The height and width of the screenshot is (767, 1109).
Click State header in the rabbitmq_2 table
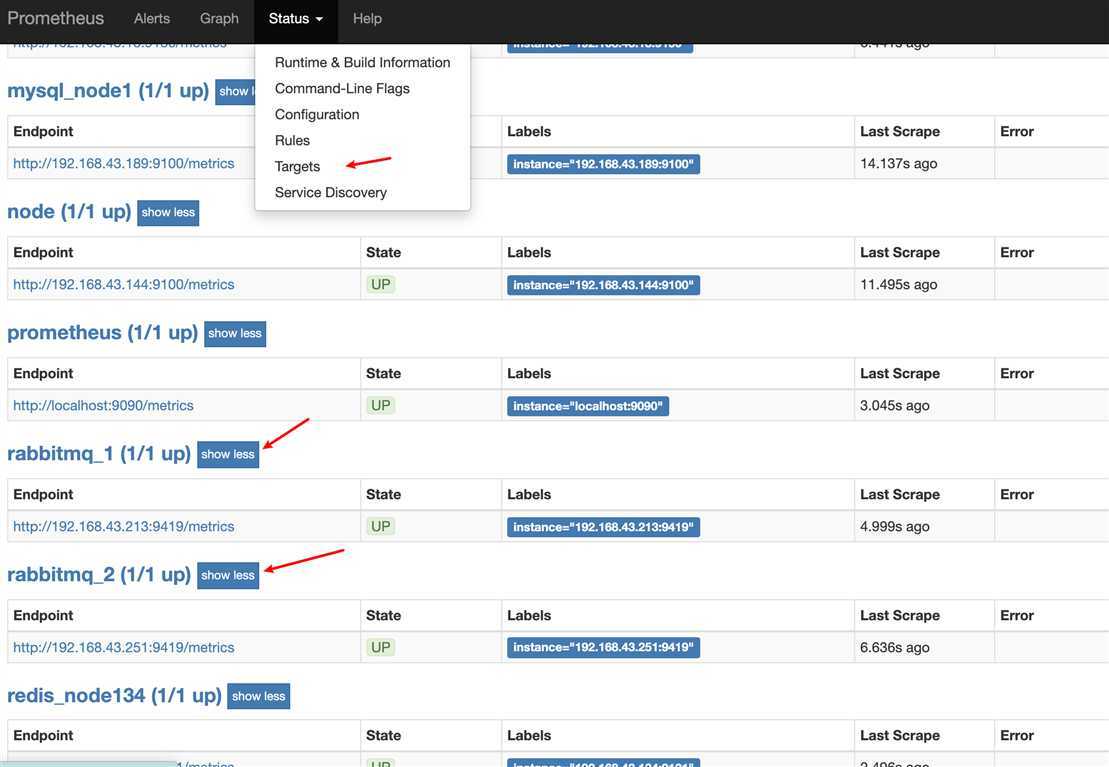click(x=383, y=616)
